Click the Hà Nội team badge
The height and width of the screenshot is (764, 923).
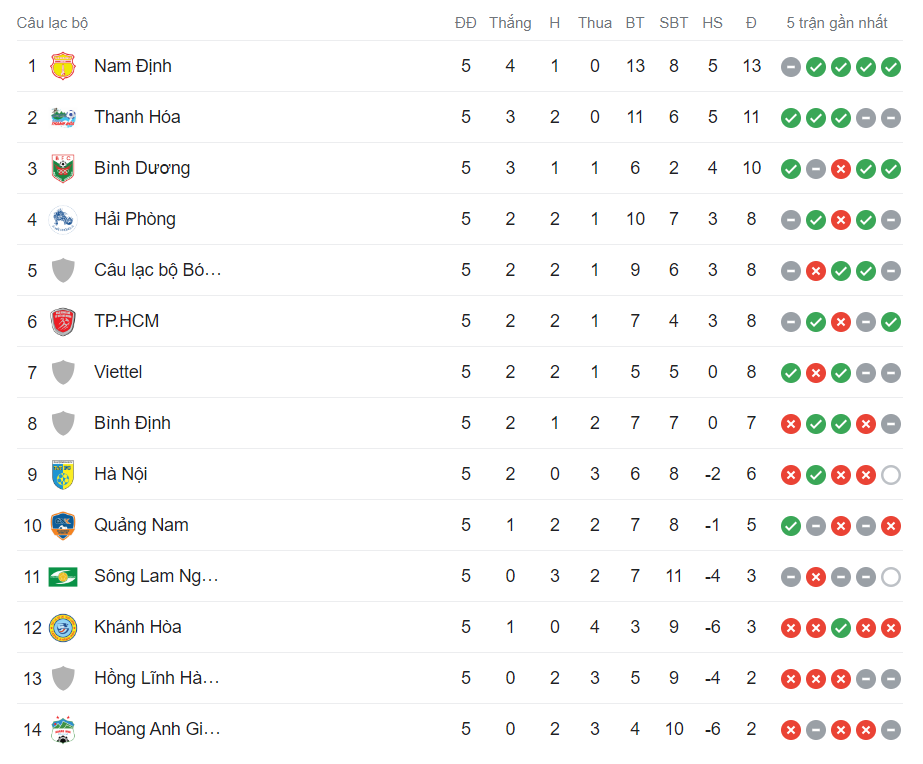(x=63, y=474)
